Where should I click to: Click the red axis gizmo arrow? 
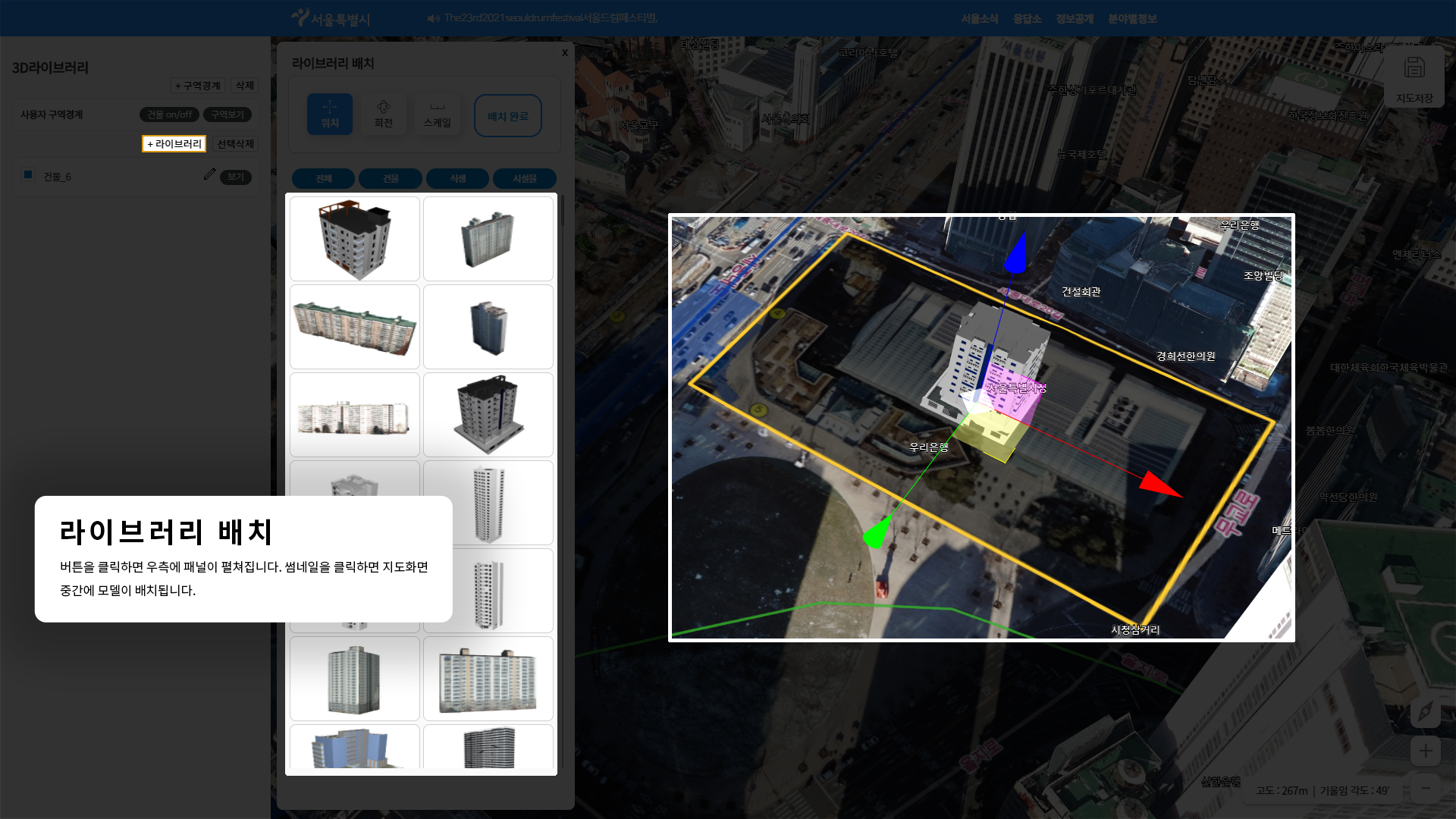click(x=1160, y=484)
